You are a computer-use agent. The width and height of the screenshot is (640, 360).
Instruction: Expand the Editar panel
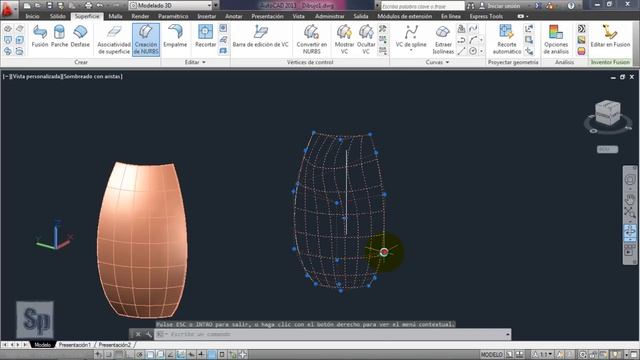click(195, 62)
